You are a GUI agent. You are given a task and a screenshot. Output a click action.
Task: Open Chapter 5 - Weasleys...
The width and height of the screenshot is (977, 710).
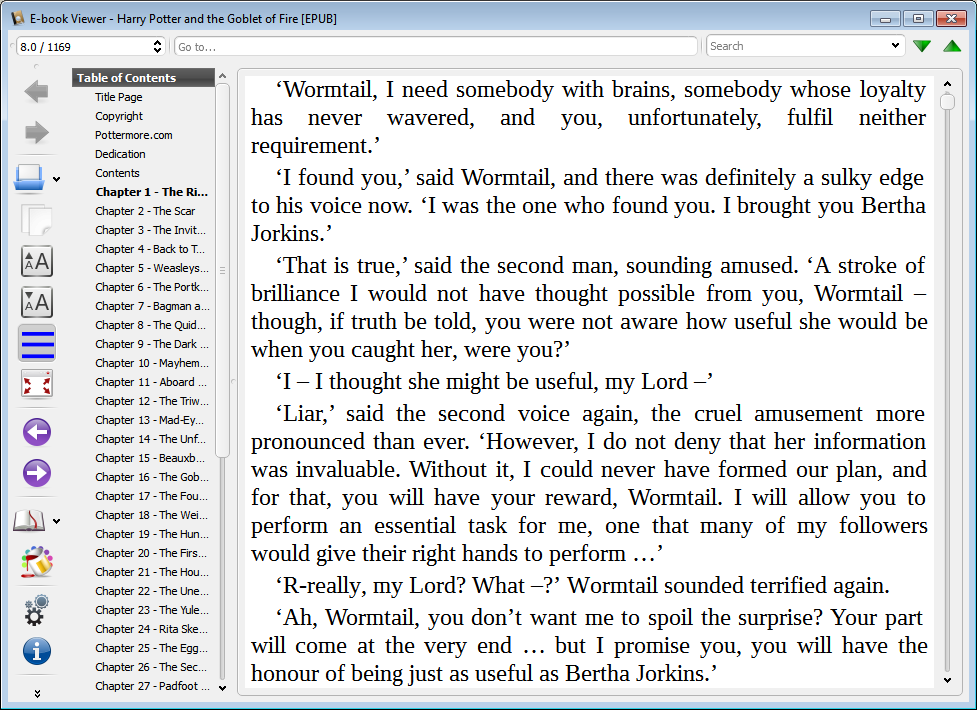(151, 268)
